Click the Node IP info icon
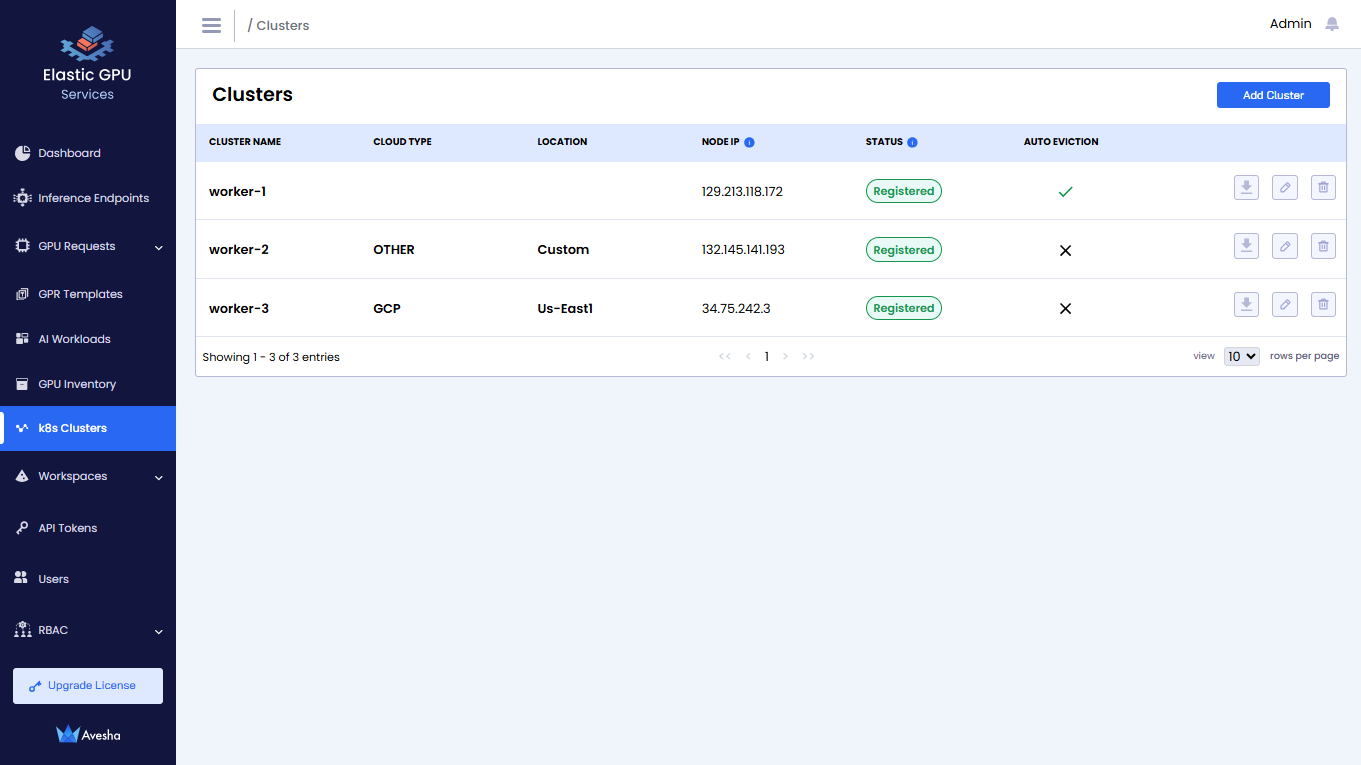Viewport: 1361px width, 765px height. (749, 142)
